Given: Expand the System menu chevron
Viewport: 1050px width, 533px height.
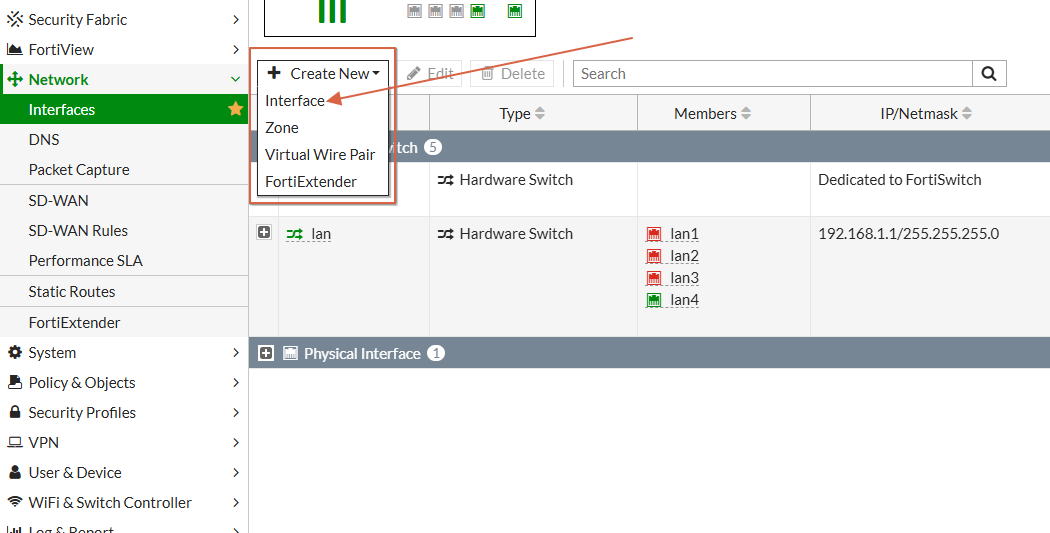Looking at the screenshot, I should point(236,352).
